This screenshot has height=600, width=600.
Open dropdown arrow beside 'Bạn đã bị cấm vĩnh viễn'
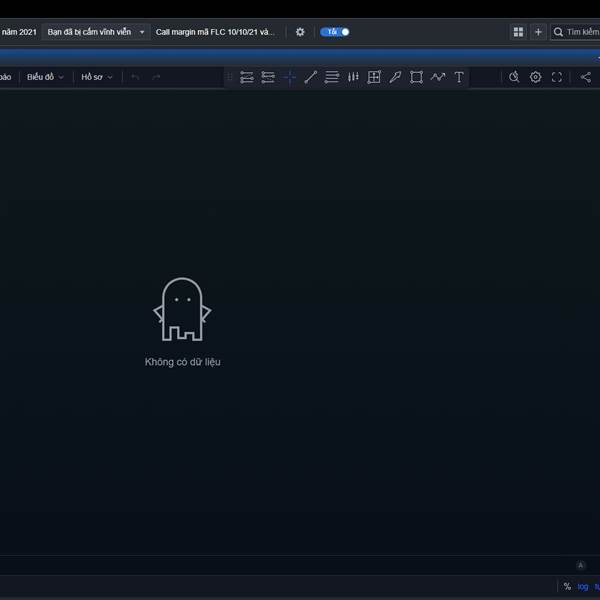pyautogui.click(x=142, y=32)
